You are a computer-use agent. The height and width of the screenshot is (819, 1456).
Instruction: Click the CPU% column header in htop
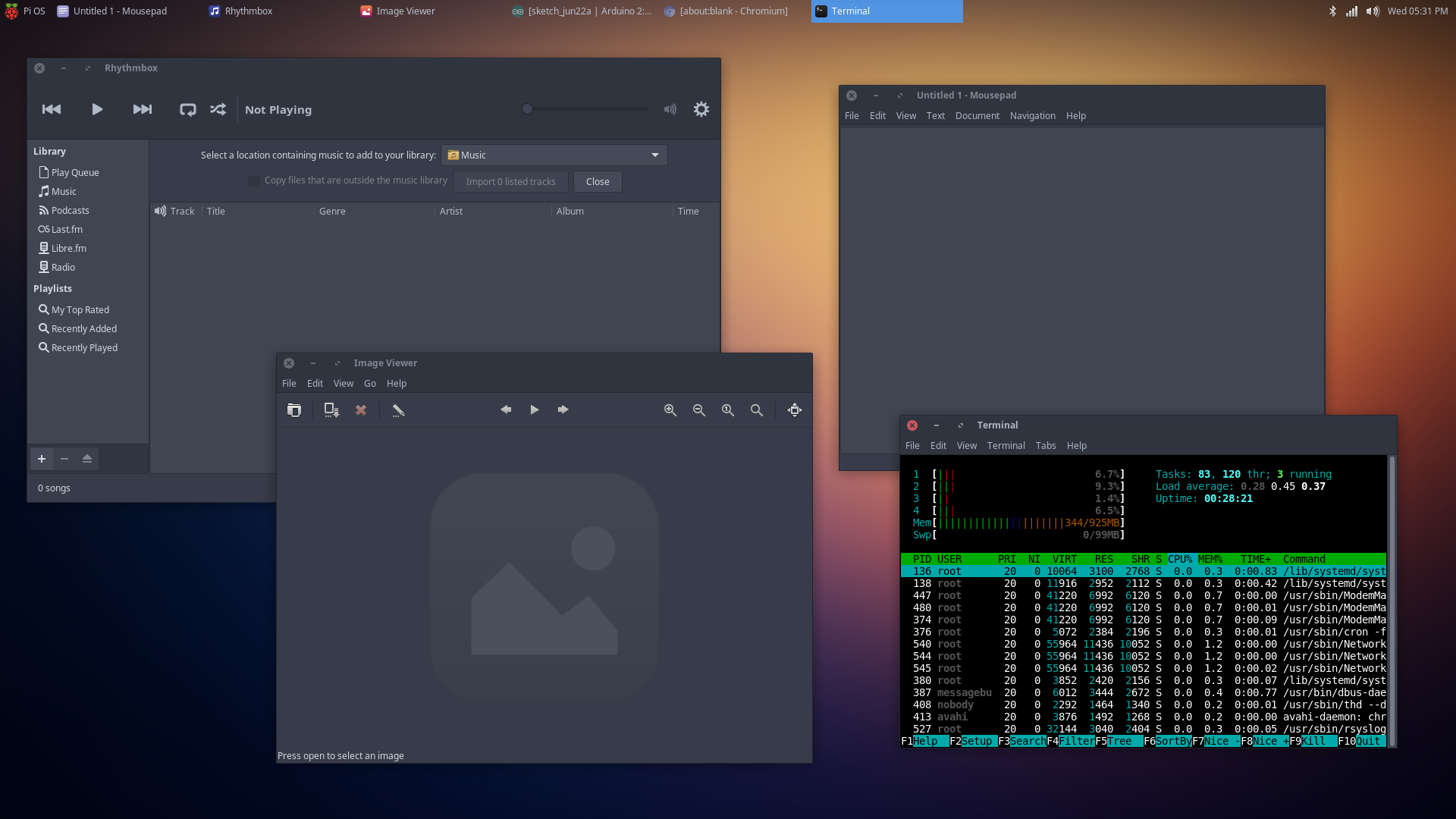(1180, 559)
